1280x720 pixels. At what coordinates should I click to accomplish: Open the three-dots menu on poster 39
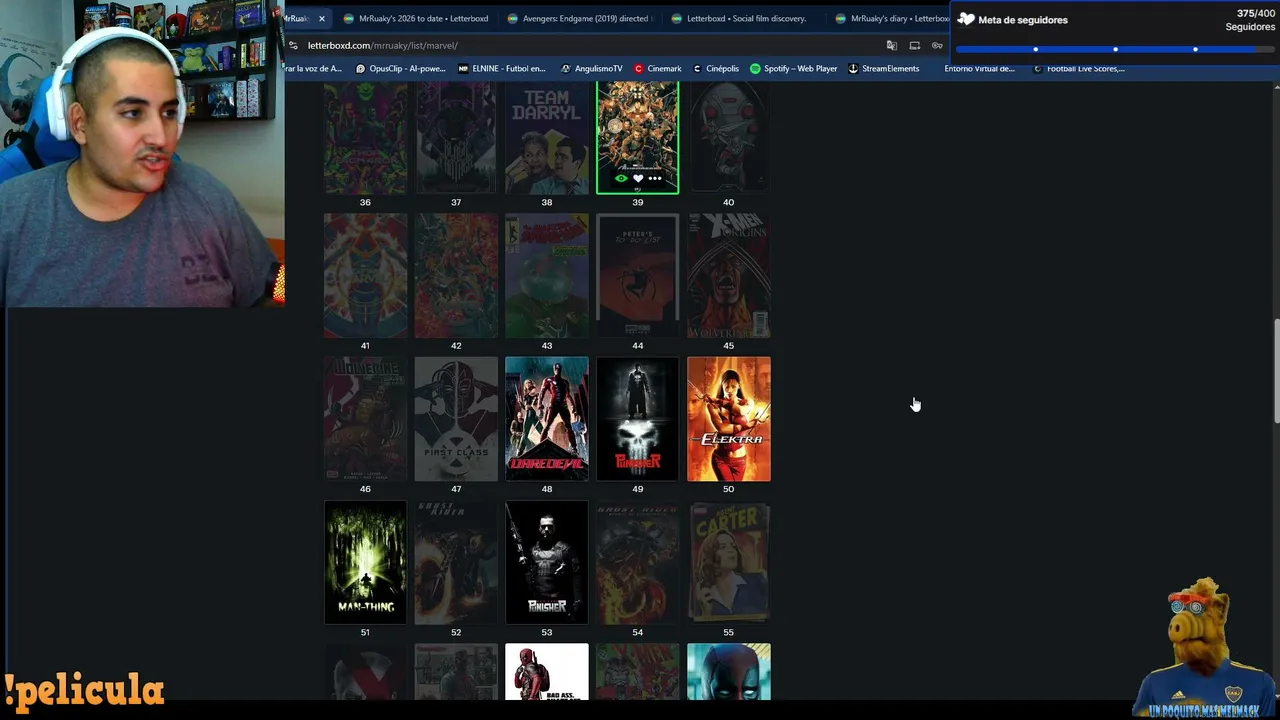pyautogui.click(x=655, y=178)
